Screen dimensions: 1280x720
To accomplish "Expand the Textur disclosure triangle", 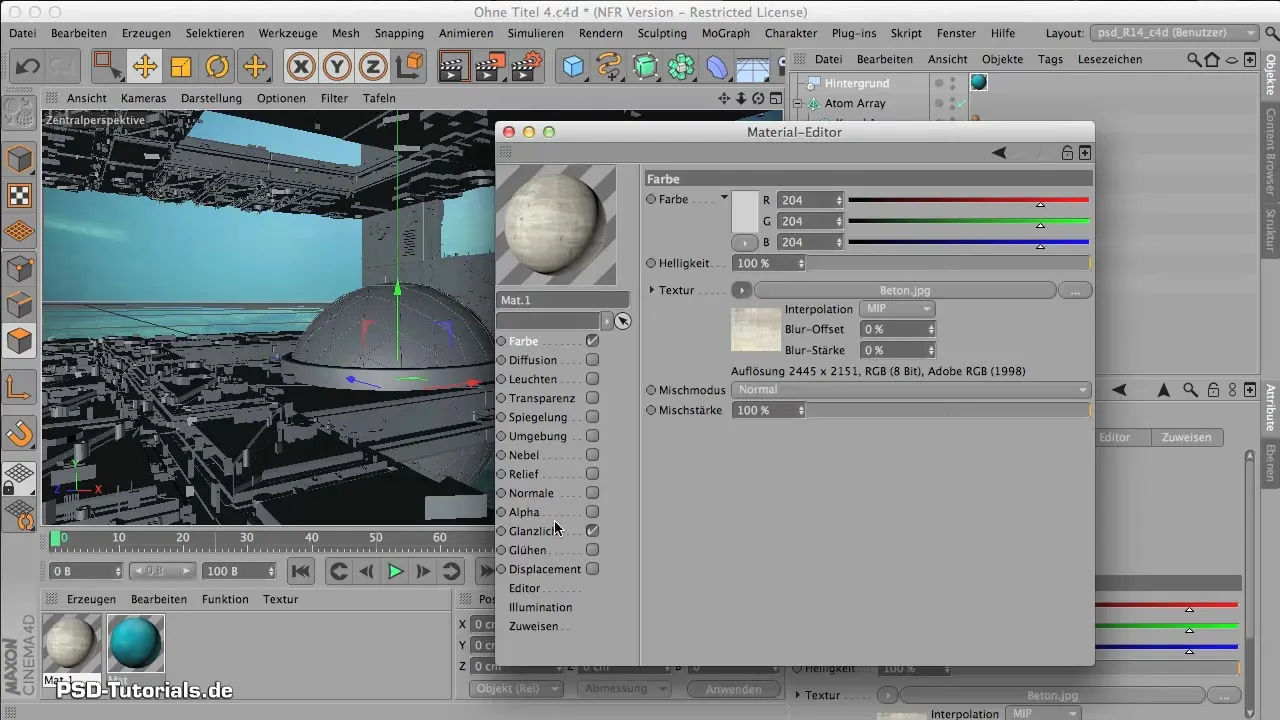I will 651,290.
